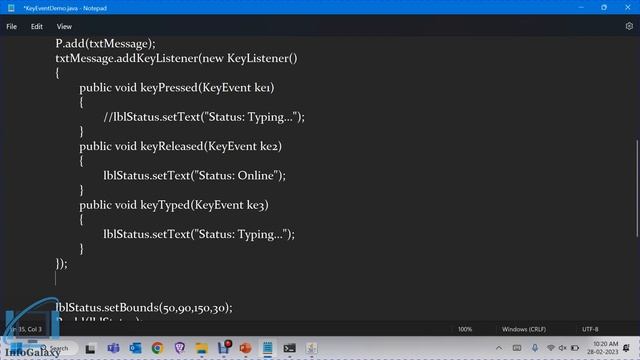
Task: Click the UTF-8 encoding indicator
Action: (590, 329)
